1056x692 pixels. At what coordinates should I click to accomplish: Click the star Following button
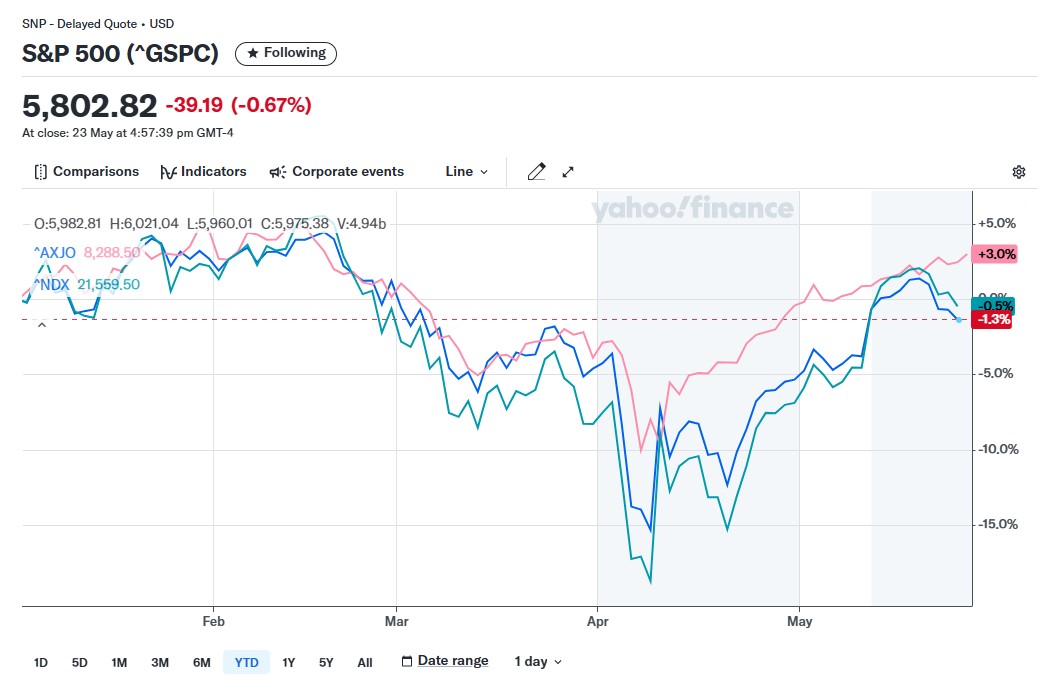(286, 53)
